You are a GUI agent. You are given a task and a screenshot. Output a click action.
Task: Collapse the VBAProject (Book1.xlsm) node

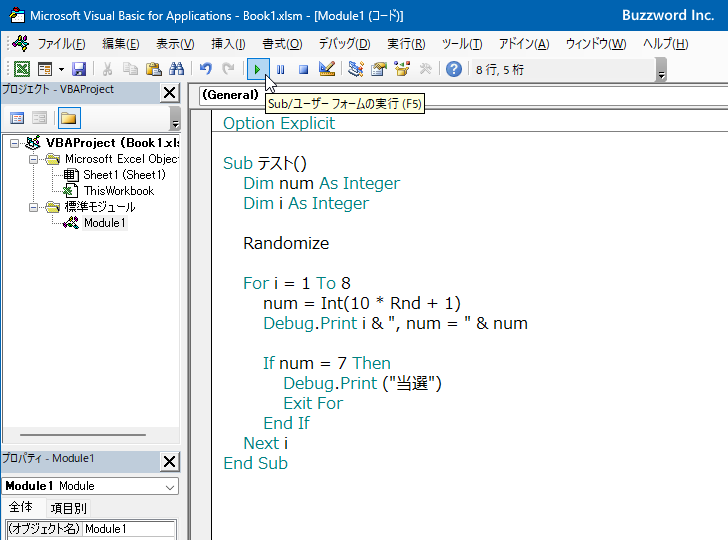click(x=14, y=143)
